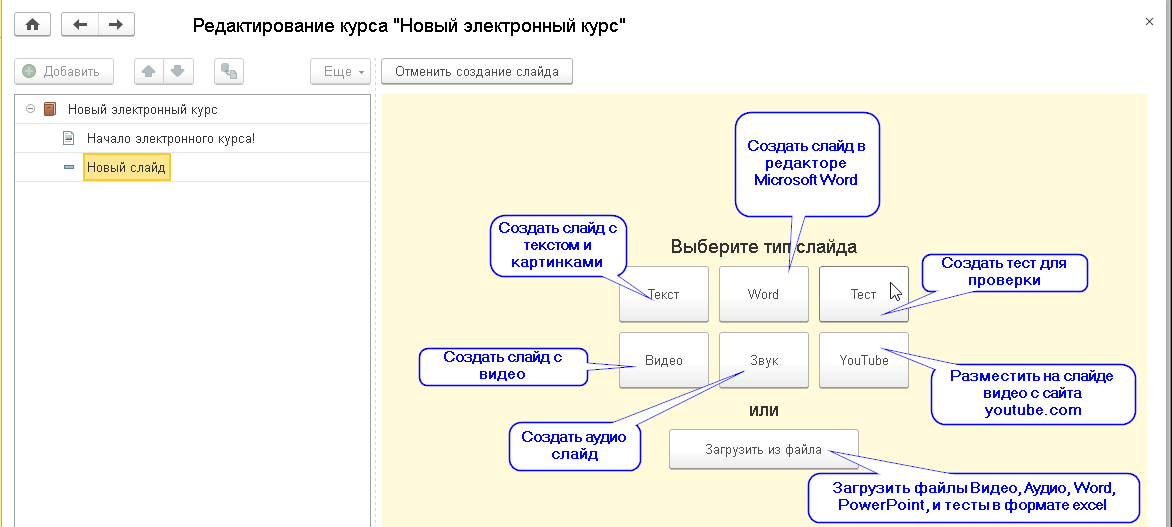Choose the "Видео" slide type
Screen dimensions: 1172x527
(x=664, y=360)
